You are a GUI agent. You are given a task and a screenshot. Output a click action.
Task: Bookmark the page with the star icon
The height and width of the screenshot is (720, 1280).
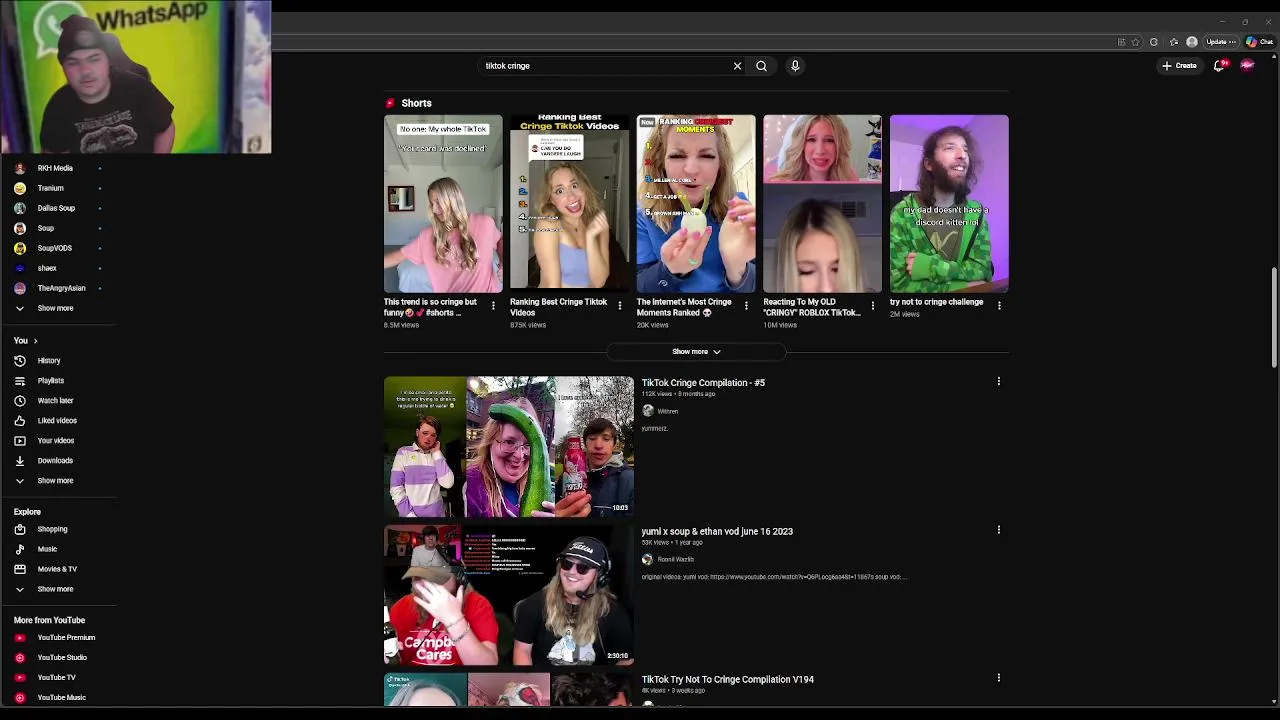[1135, 42]
